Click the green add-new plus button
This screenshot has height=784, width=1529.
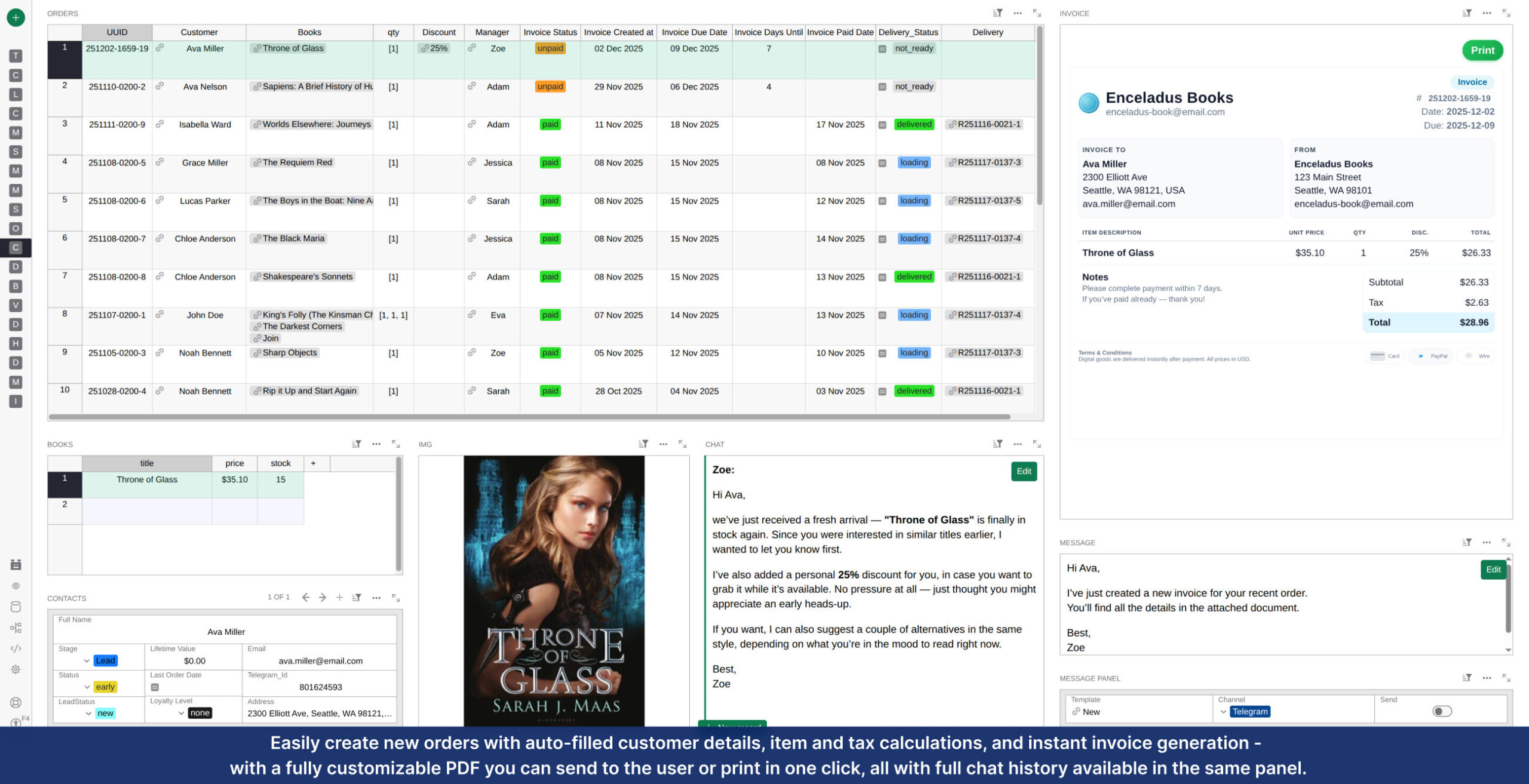16,17
